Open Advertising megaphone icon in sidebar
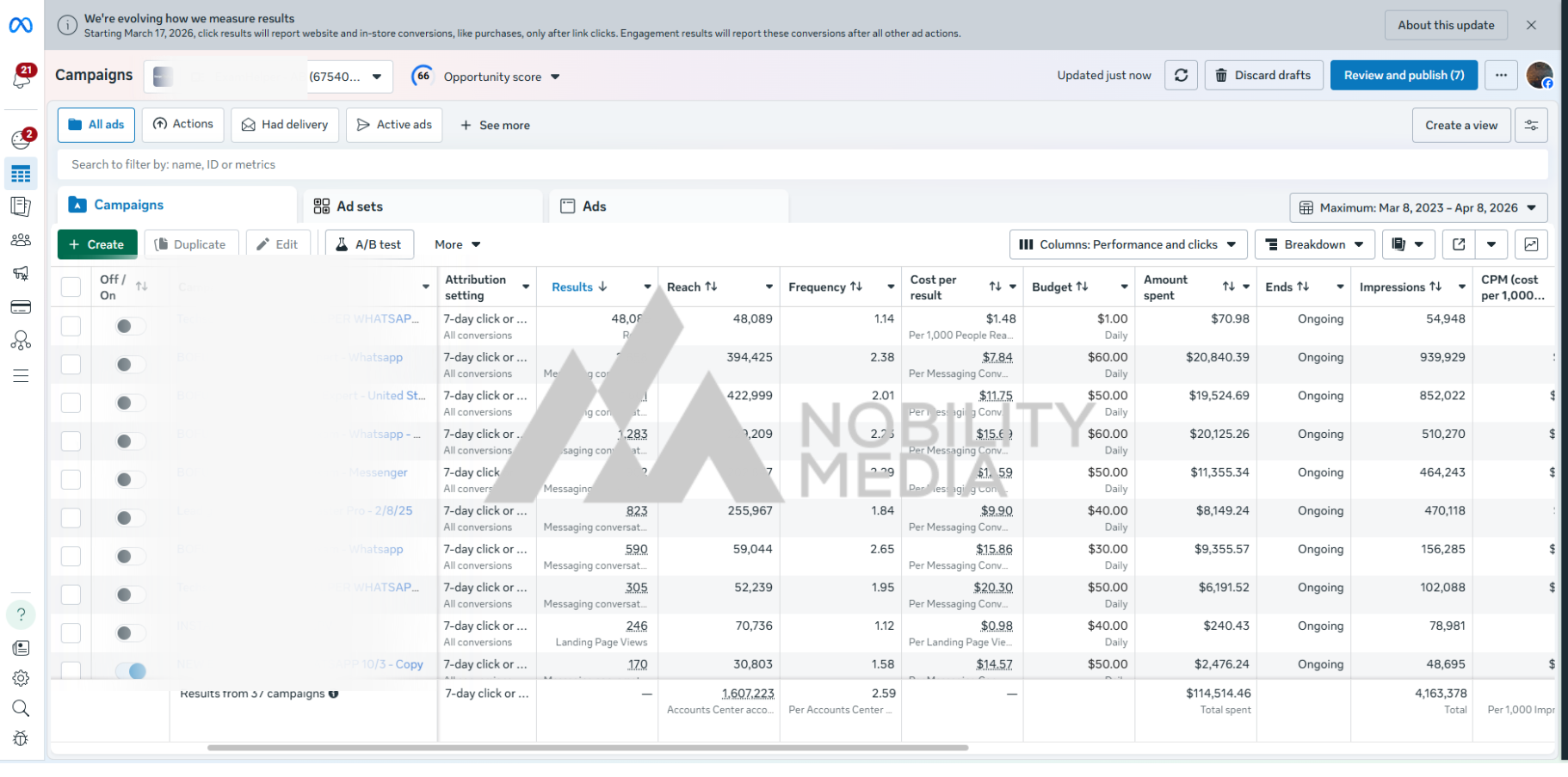Image resolution: width=1568 pixels, height=777 pixels. tap(21, 274)
